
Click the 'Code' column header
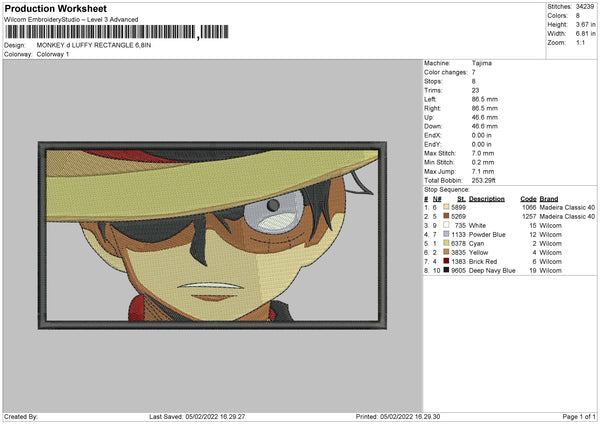coord(528,199)
